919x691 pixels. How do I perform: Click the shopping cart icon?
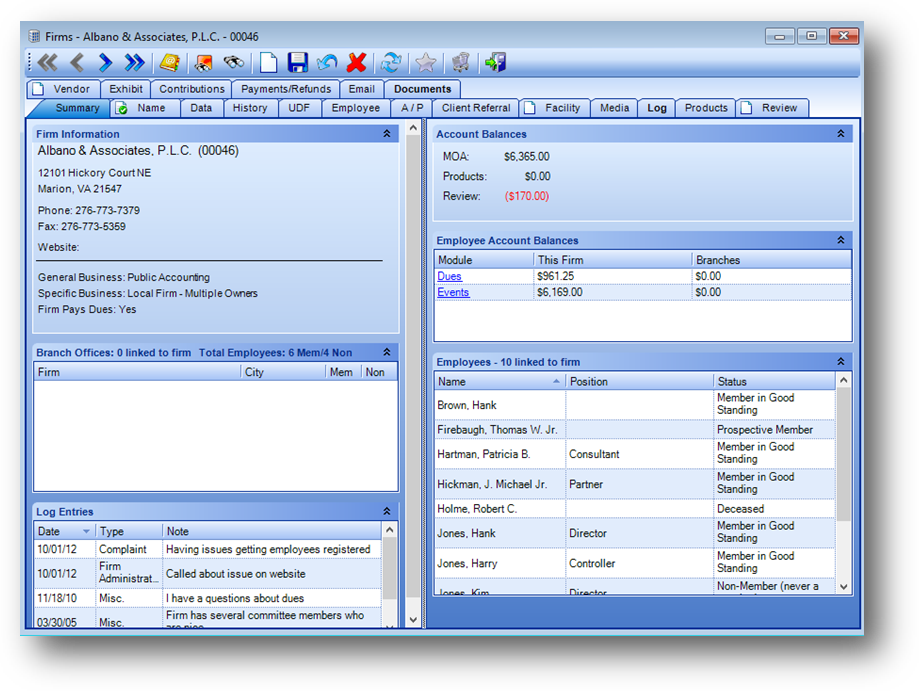point(461,62)
